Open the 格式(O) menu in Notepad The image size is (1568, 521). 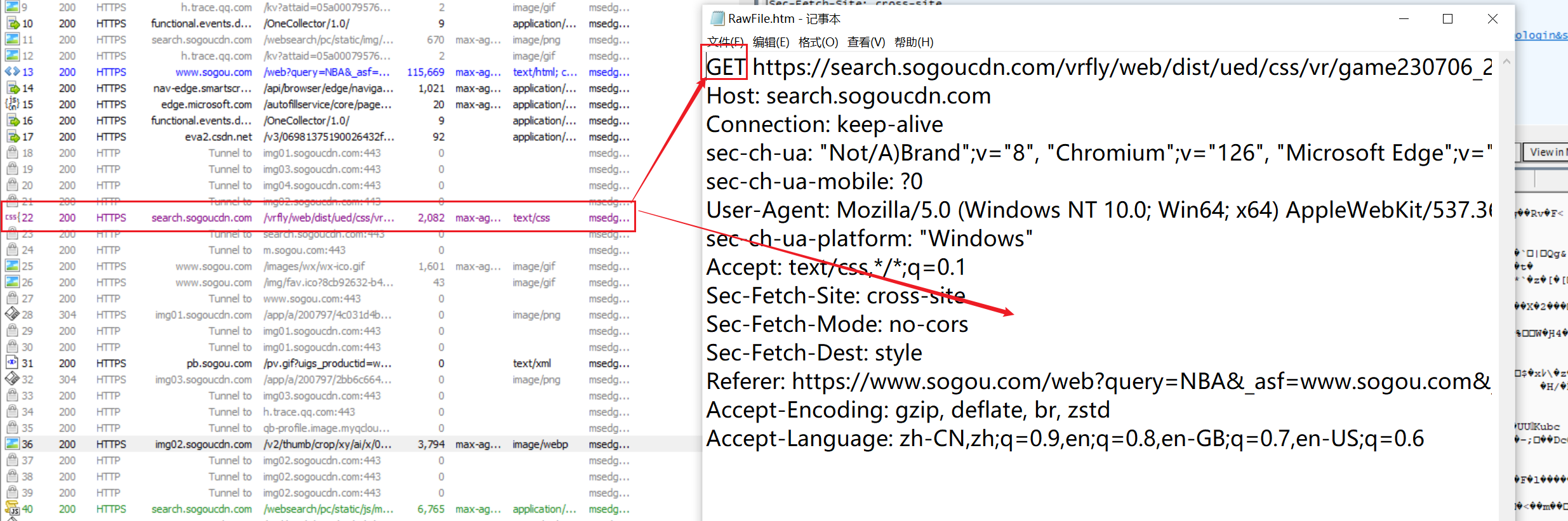818,42
